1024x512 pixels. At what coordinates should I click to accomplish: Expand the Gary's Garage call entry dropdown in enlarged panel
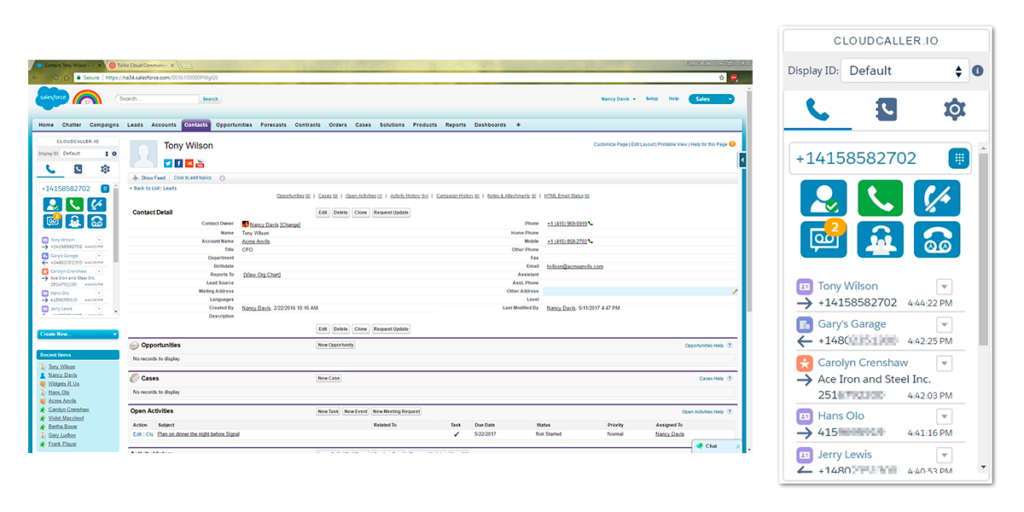944,325
